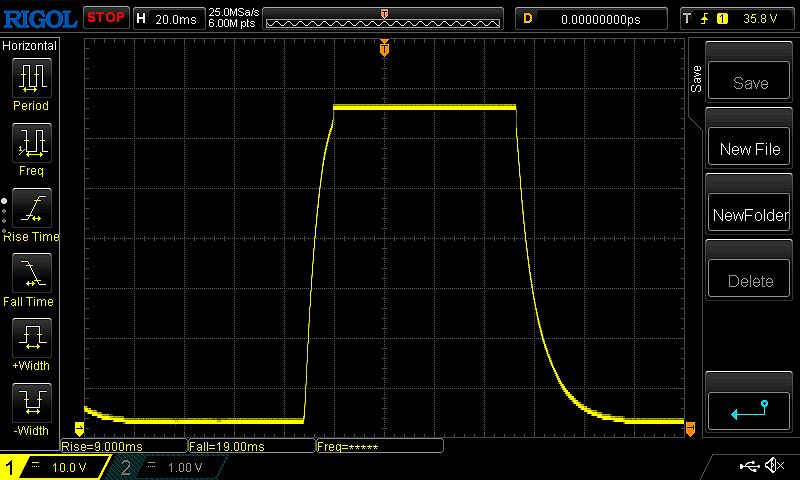Viewport: 800px width, 480px height.
Task: Click the Delete button
Action: coord(749,279)
